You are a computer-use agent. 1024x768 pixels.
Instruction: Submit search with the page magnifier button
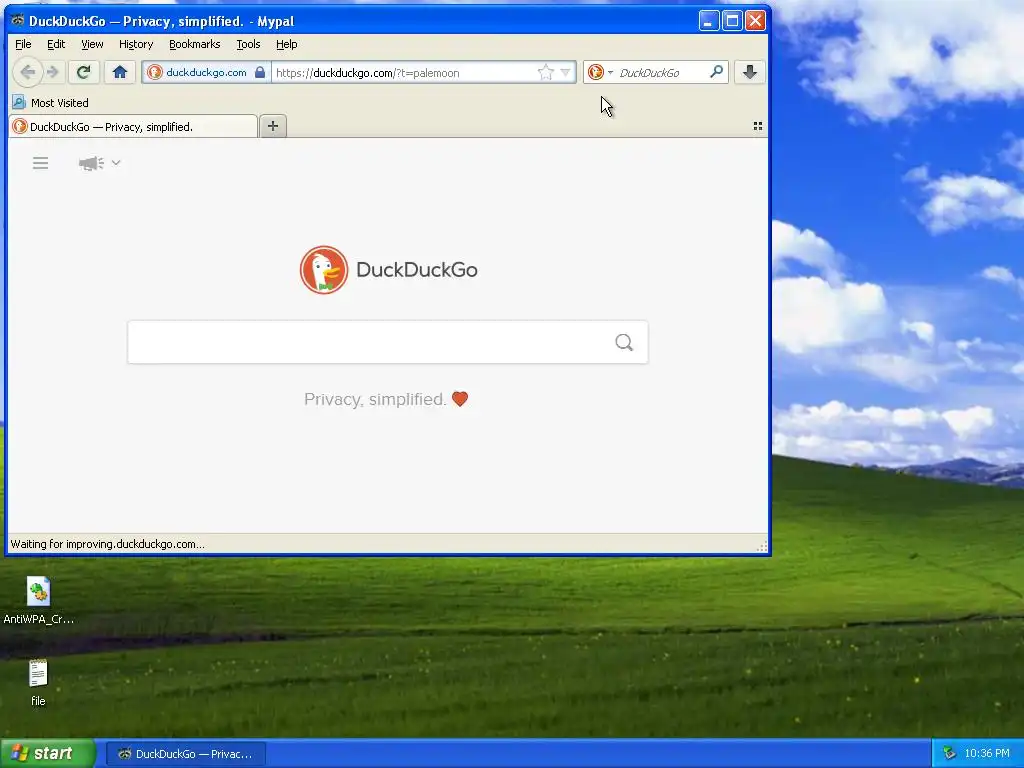pos(624,342)
